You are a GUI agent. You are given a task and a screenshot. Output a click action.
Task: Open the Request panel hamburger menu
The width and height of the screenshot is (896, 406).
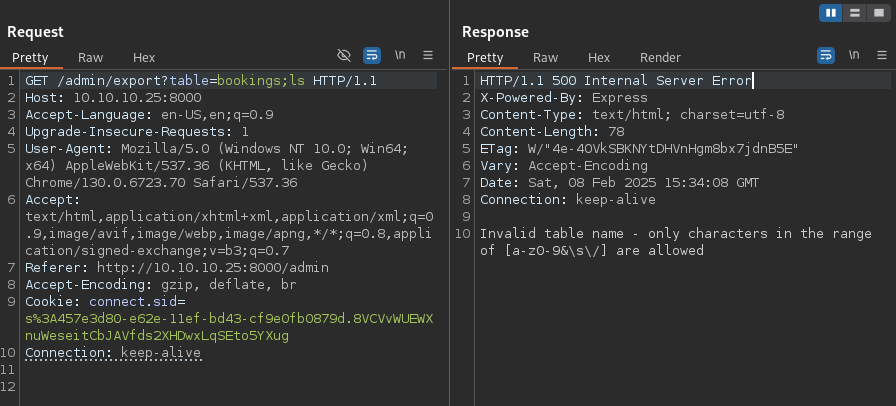pos(428,56)
